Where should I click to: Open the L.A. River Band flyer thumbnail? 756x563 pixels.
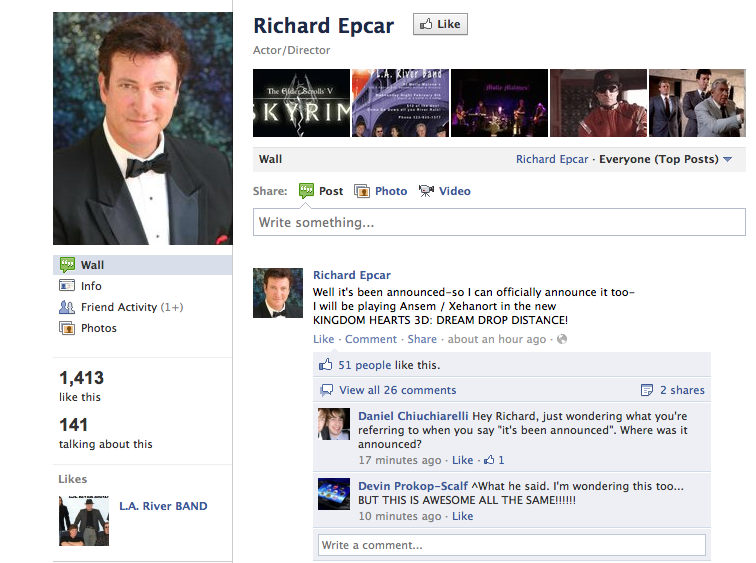pos(400,103)
